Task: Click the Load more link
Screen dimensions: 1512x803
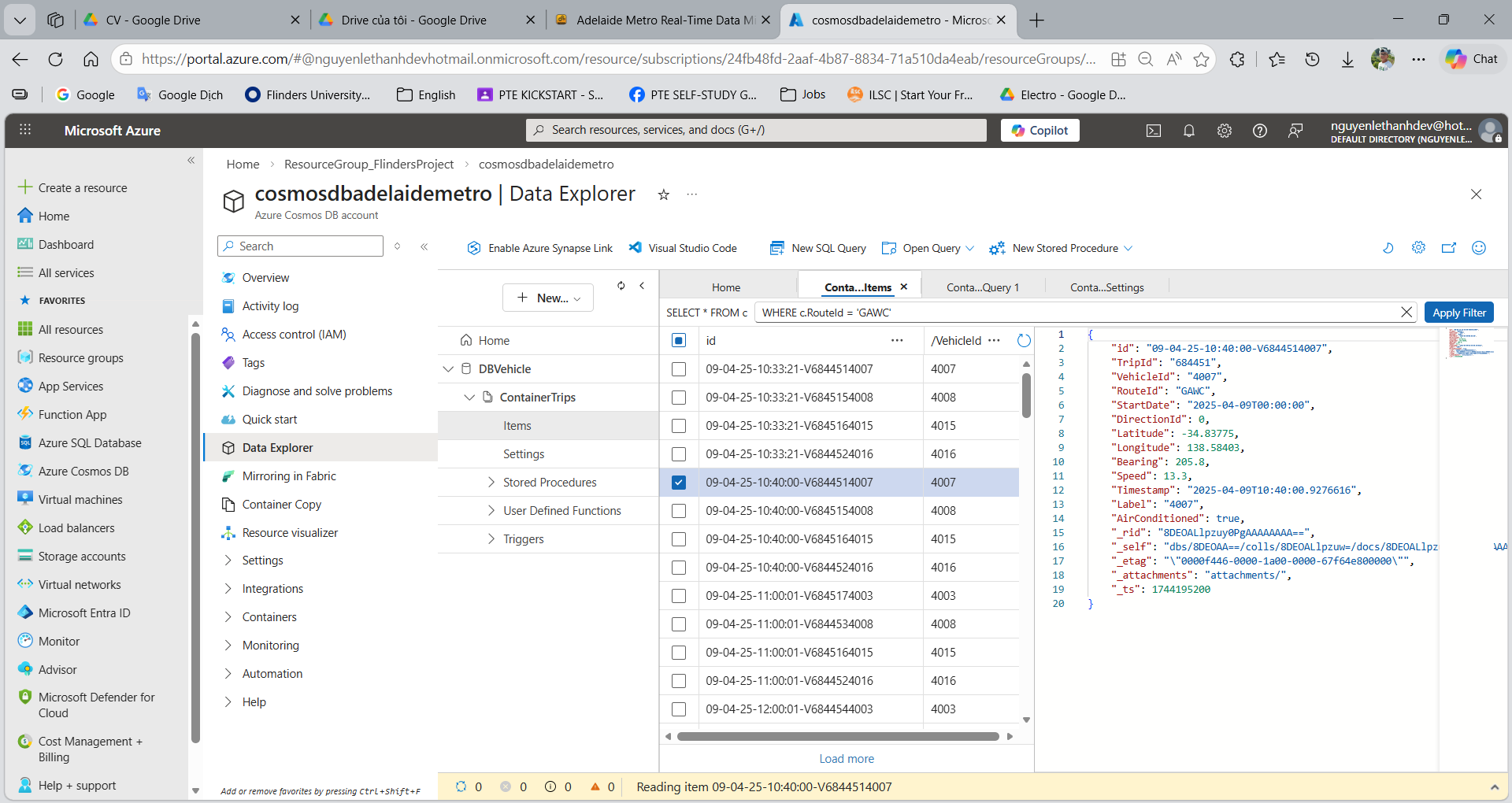Action: (846, 759)
